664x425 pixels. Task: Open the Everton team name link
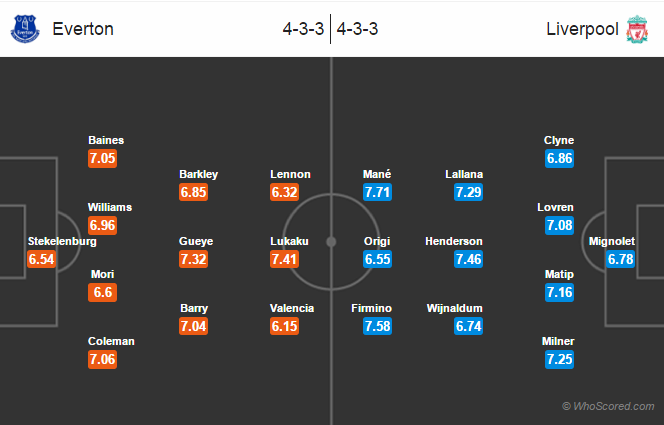pos(83,29)
